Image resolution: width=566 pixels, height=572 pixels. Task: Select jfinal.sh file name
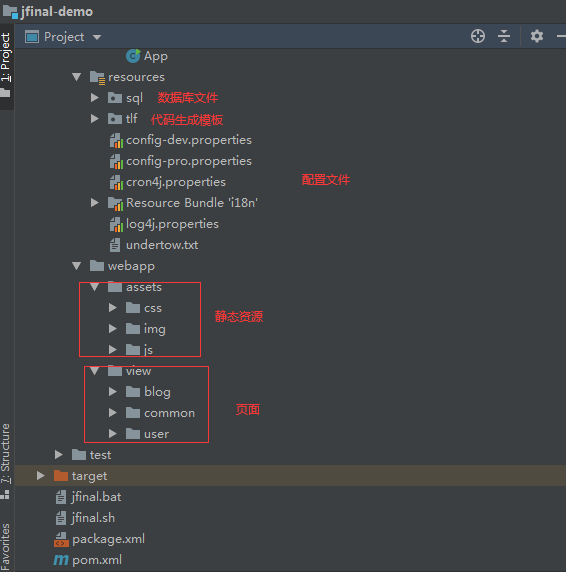(x=93, y=518)
